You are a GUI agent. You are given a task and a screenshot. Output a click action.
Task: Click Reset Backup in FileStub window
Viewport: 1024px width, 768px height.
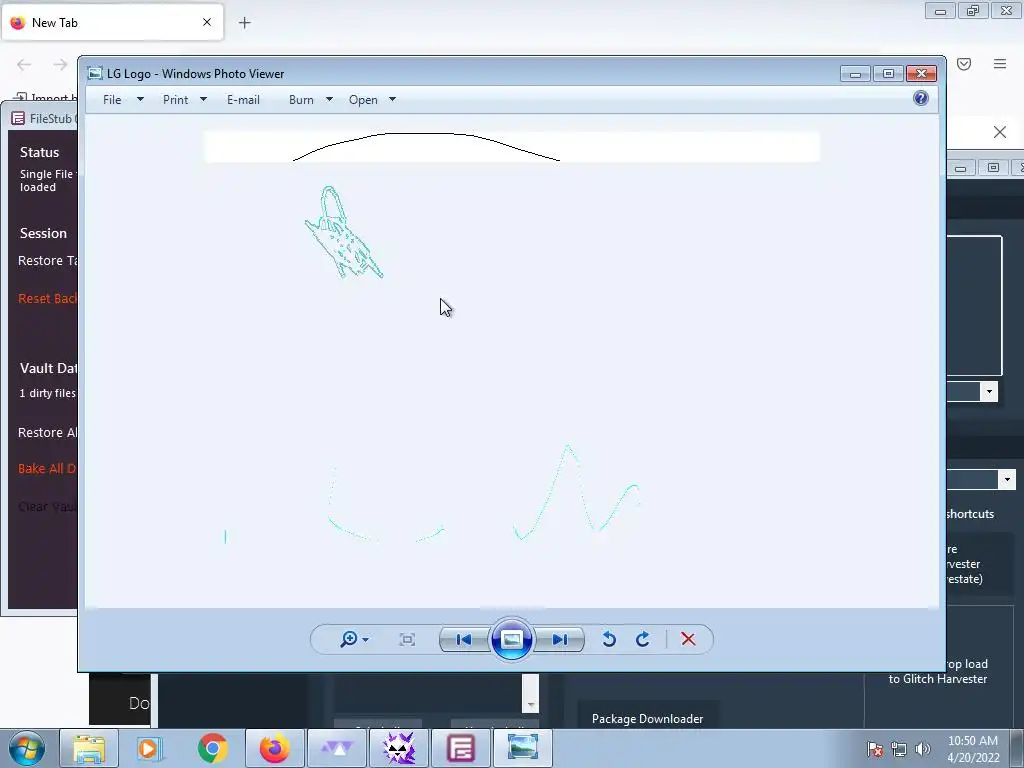coord(48,298)
